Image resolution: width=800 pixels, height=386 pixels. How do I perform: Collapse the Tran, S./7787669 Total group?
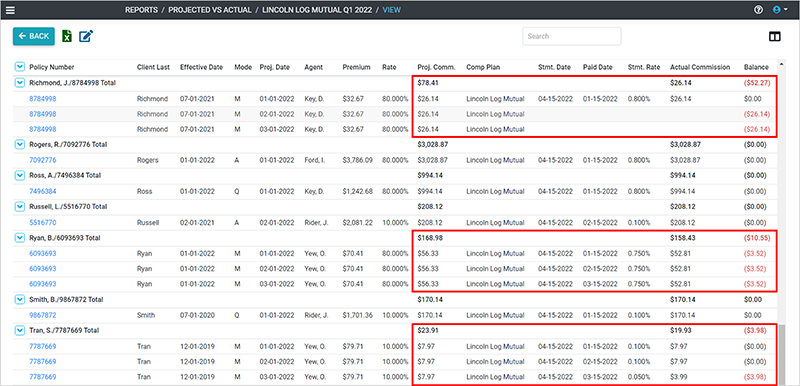tap(19, 330)
